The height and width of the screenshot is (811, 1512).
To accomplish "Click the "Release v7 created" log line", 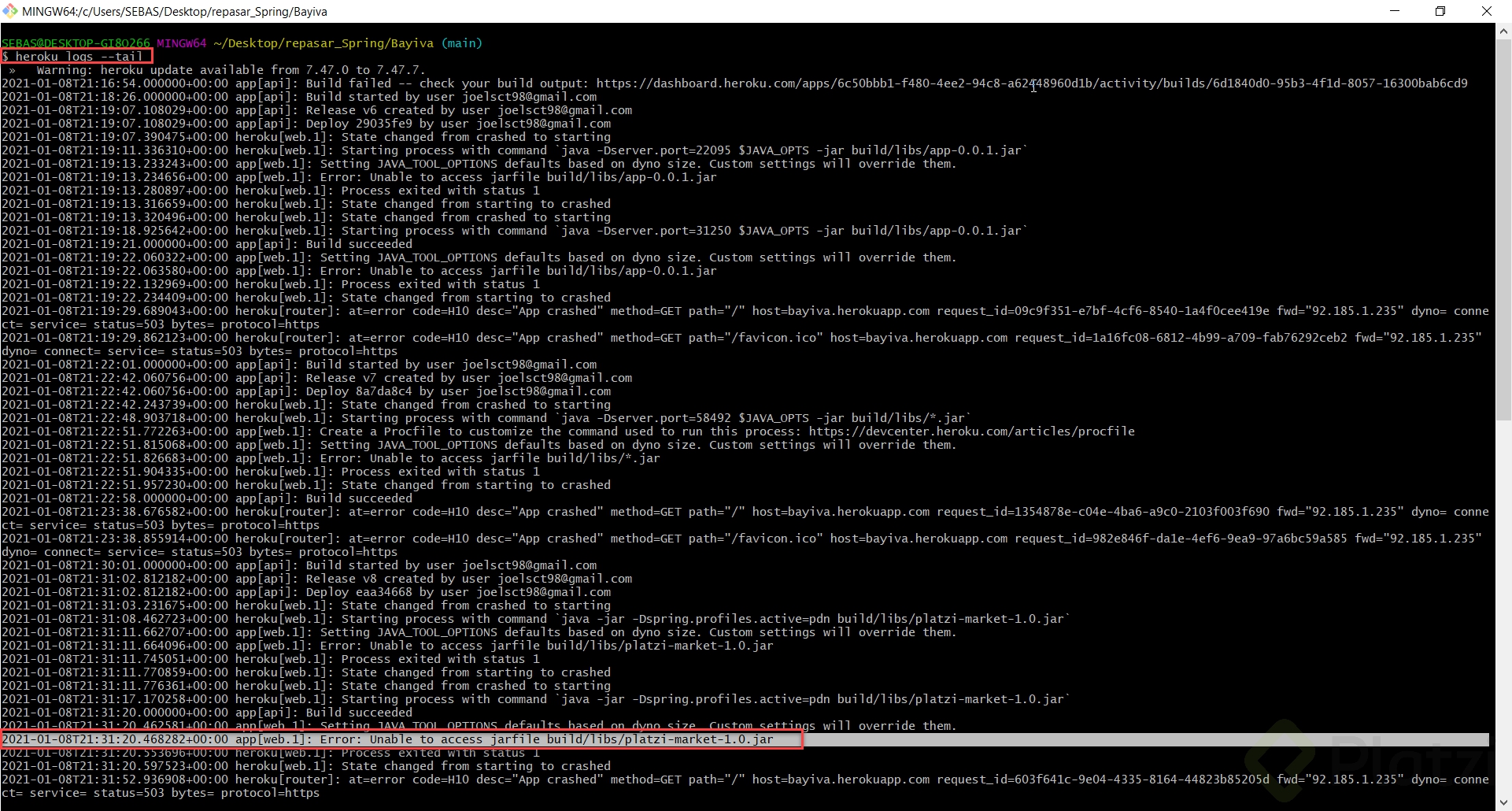I will (x=317, y=378).
